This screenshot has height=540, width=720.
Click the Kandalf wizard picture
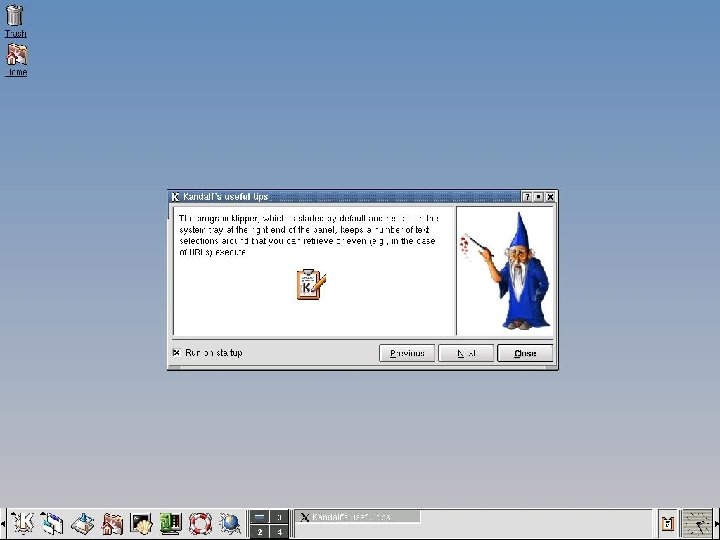(x=505, y=271)
